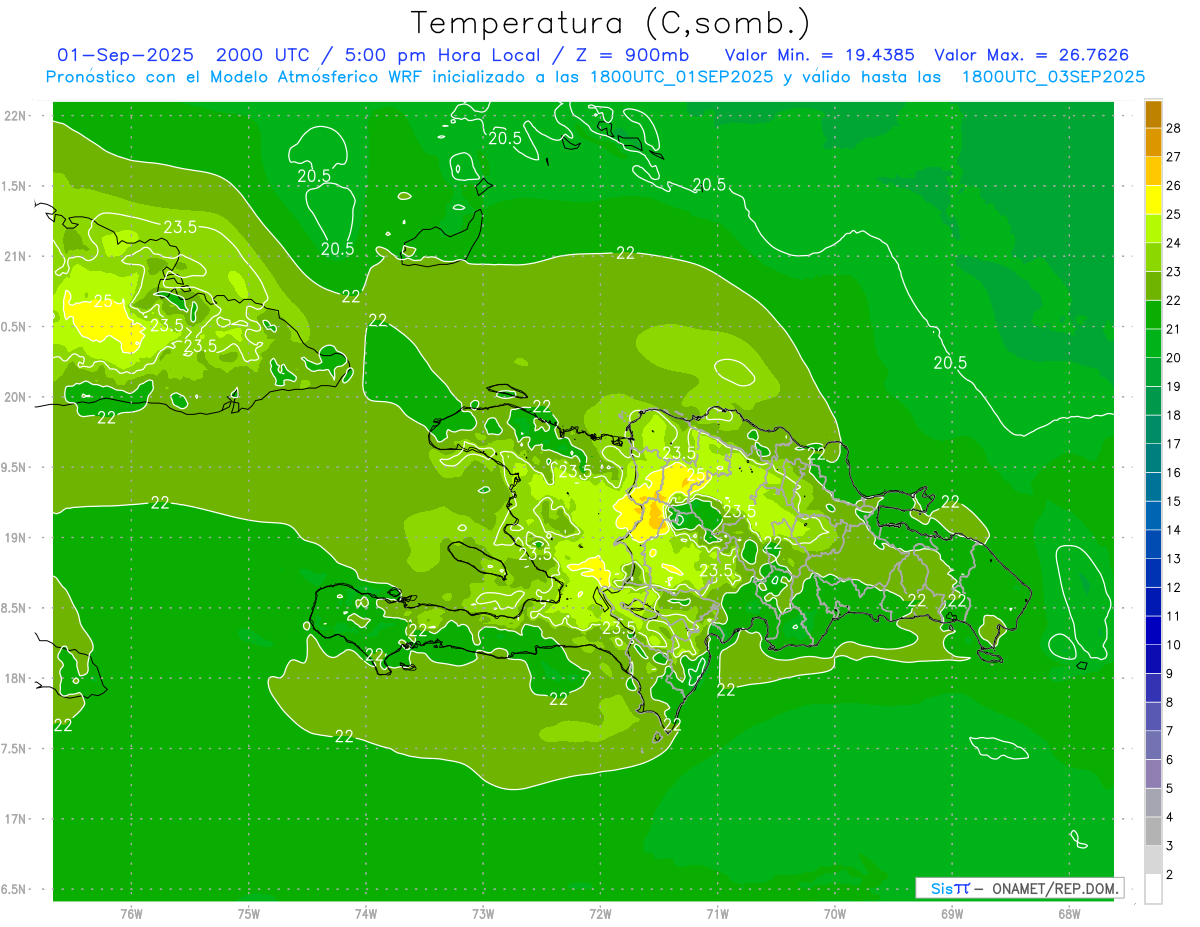Click the "23" label on the color bar
This screenshot has height=927, width=1200.
[x=1173, y=271]
